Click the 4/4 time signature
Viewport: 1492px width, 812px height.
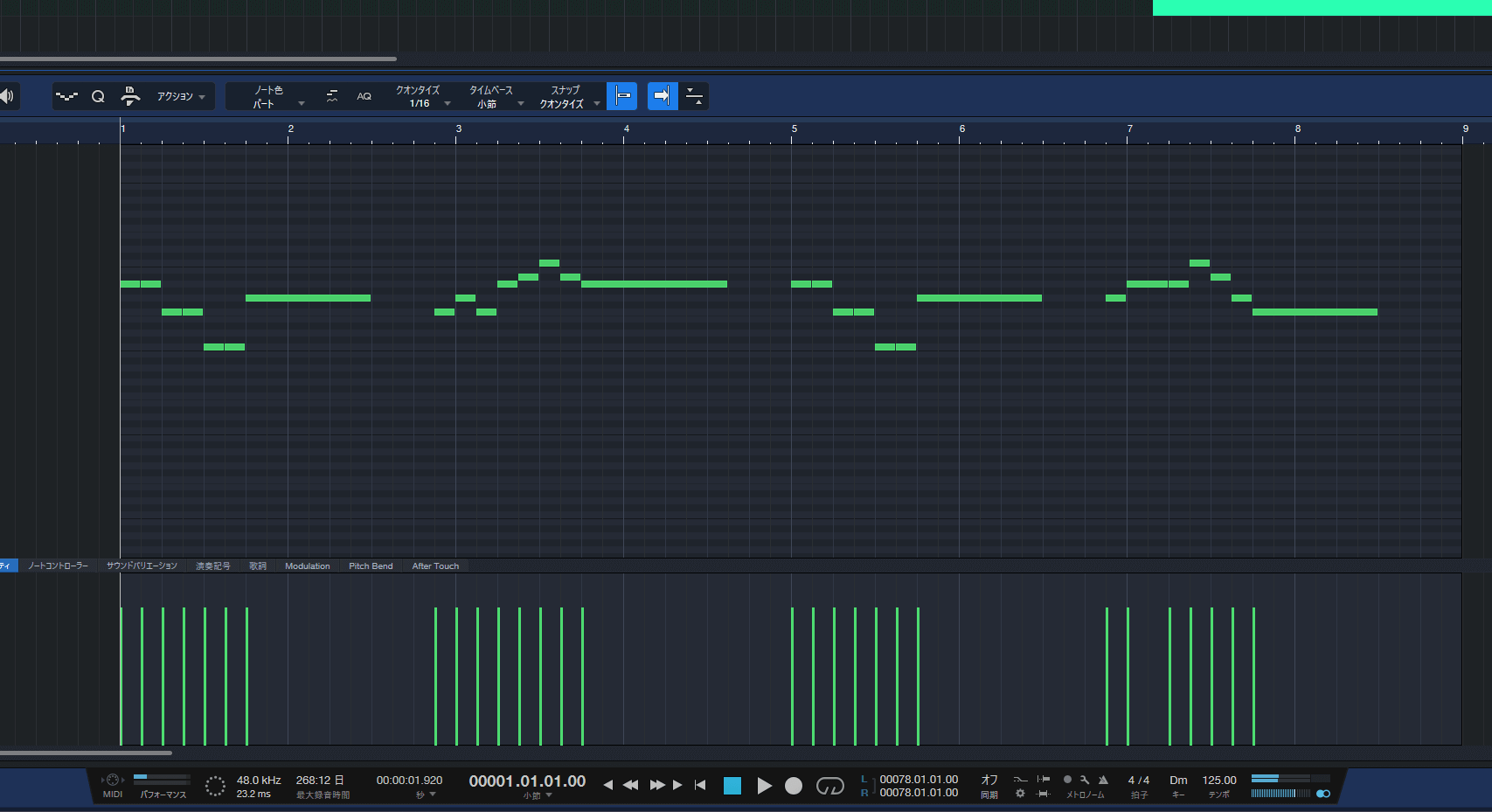pyautogui.click(x=1139, y=781)
